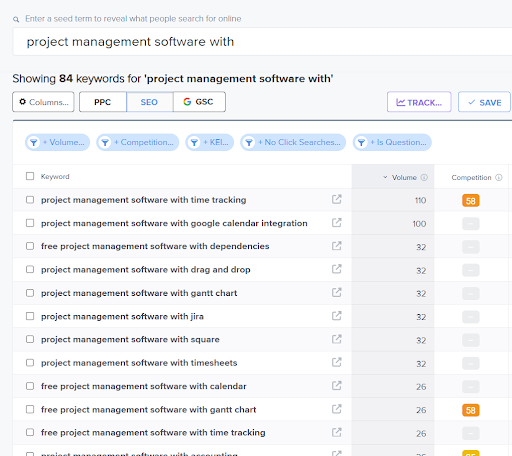Open external link for 'with jira' keyword
512x456 pixels.
coord(337,316)
